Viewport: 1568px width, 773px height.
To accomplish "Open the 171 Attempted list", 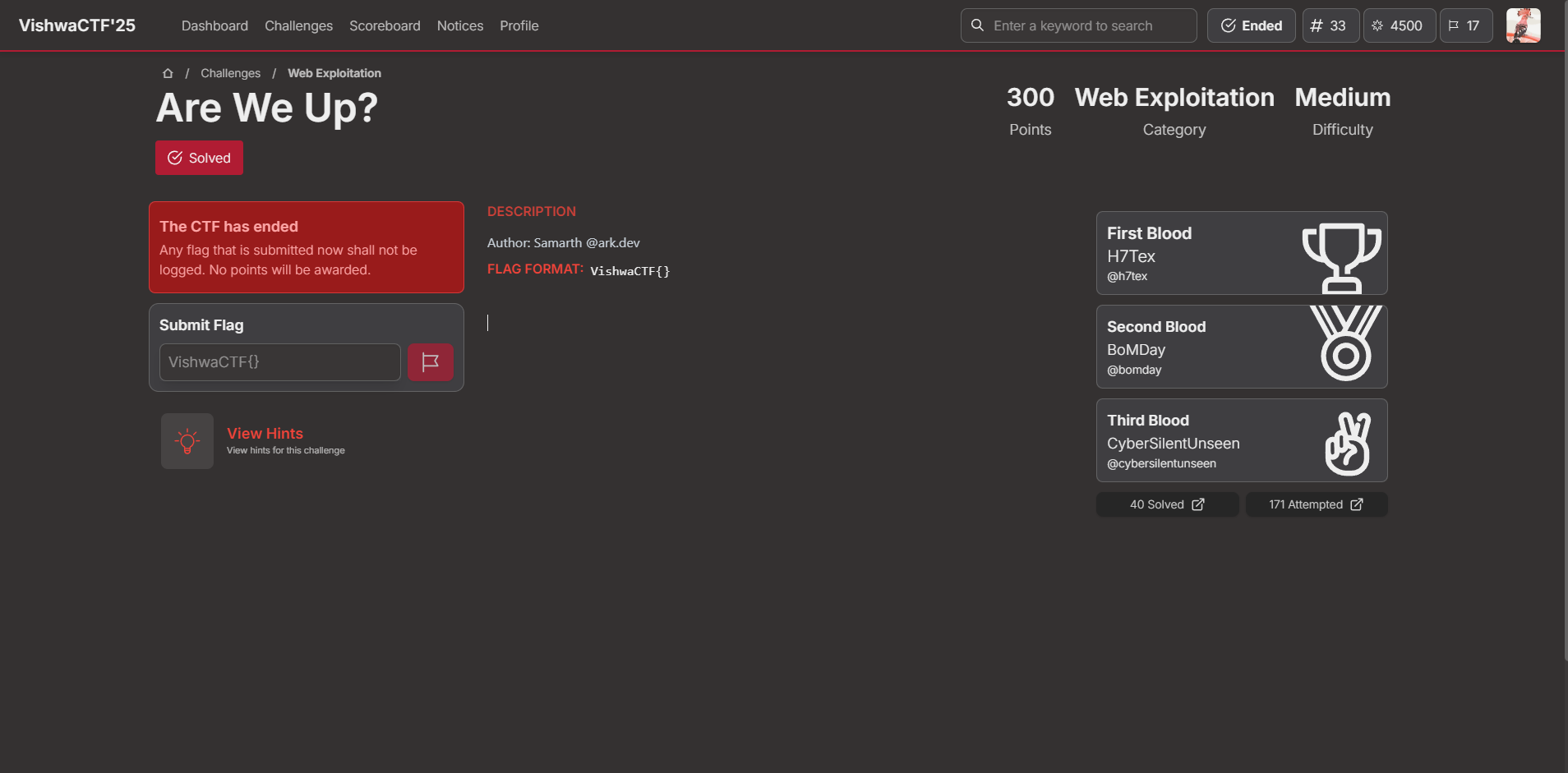I will [1316, 504].
